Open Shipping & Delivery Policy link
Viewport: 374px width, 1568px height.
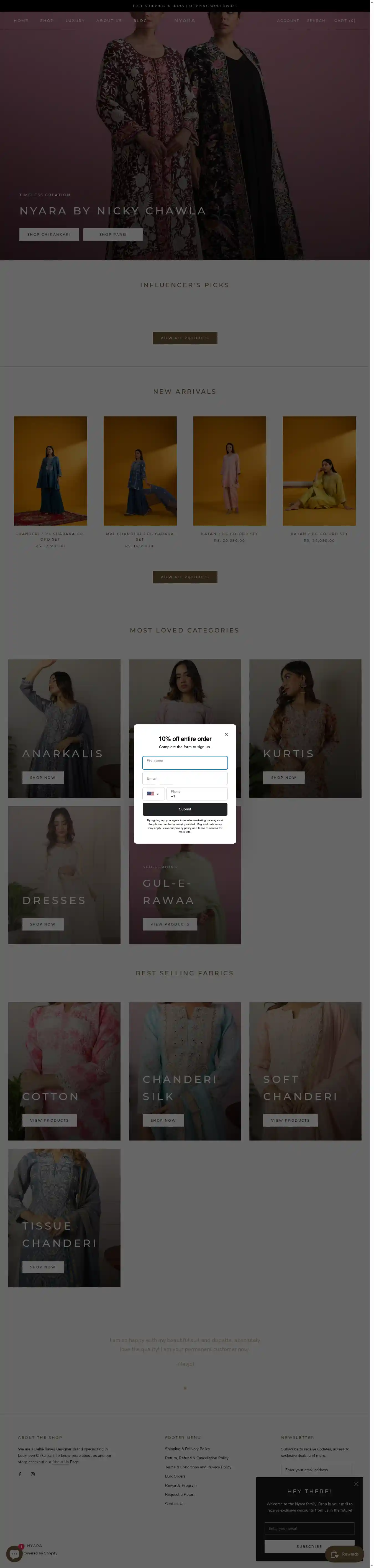[x=187, y=1449]
